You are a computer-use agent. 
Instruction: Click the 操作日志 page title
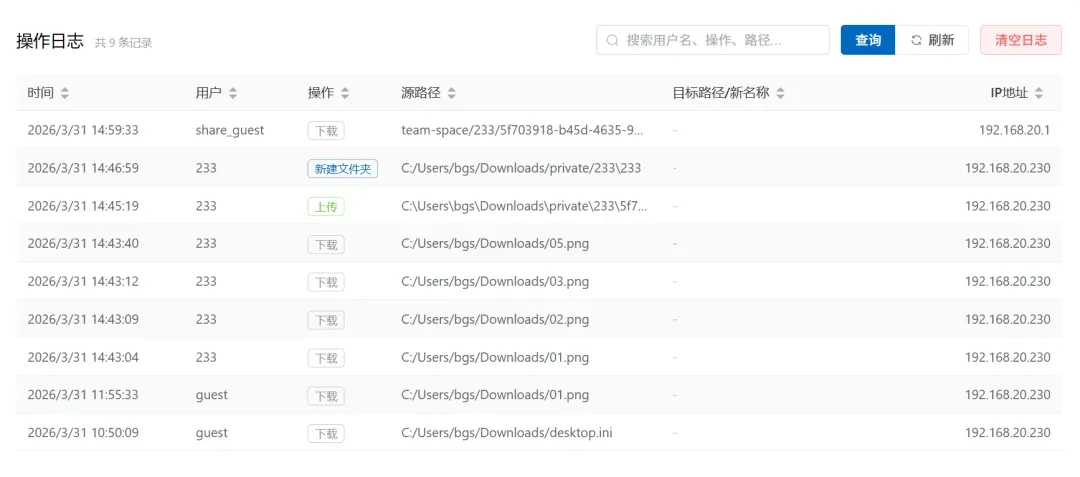(50, 41)
